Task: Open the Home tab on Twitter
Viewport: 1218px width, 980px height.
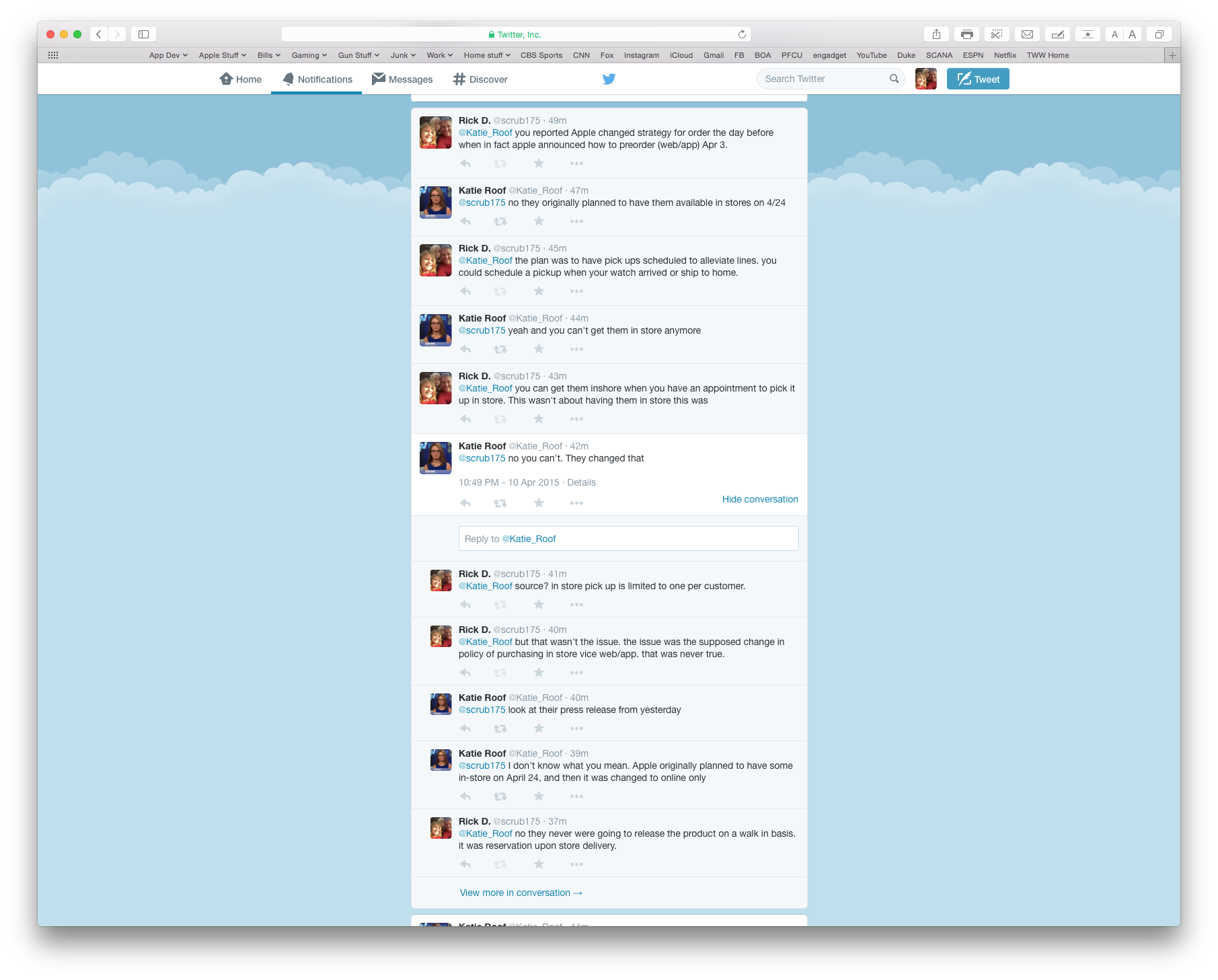Action: (240, 79)
